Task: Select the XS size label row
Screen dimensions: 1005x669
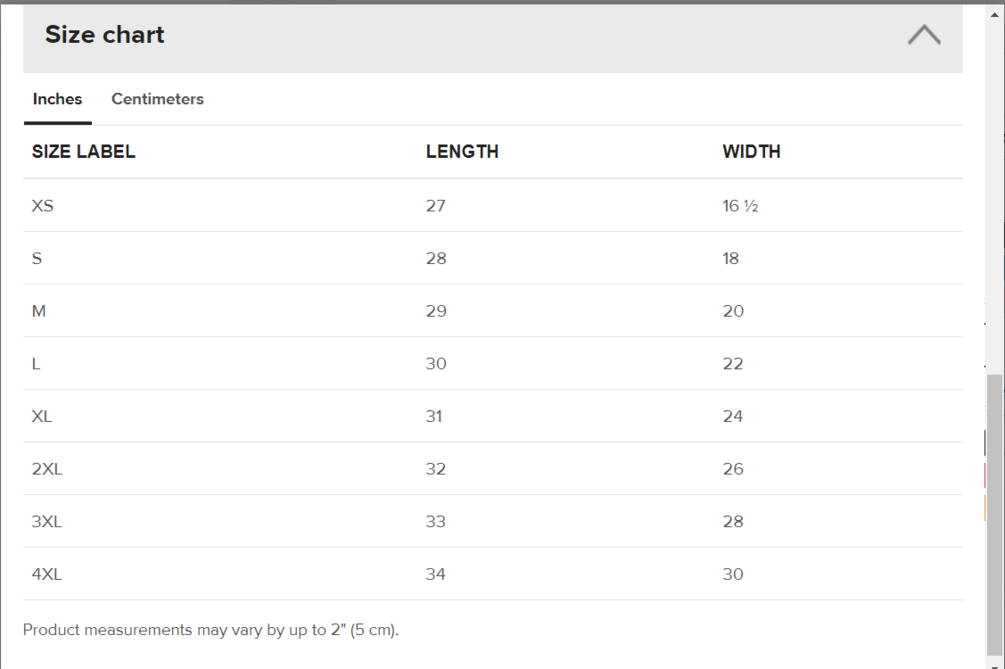Action: (43, 206)
